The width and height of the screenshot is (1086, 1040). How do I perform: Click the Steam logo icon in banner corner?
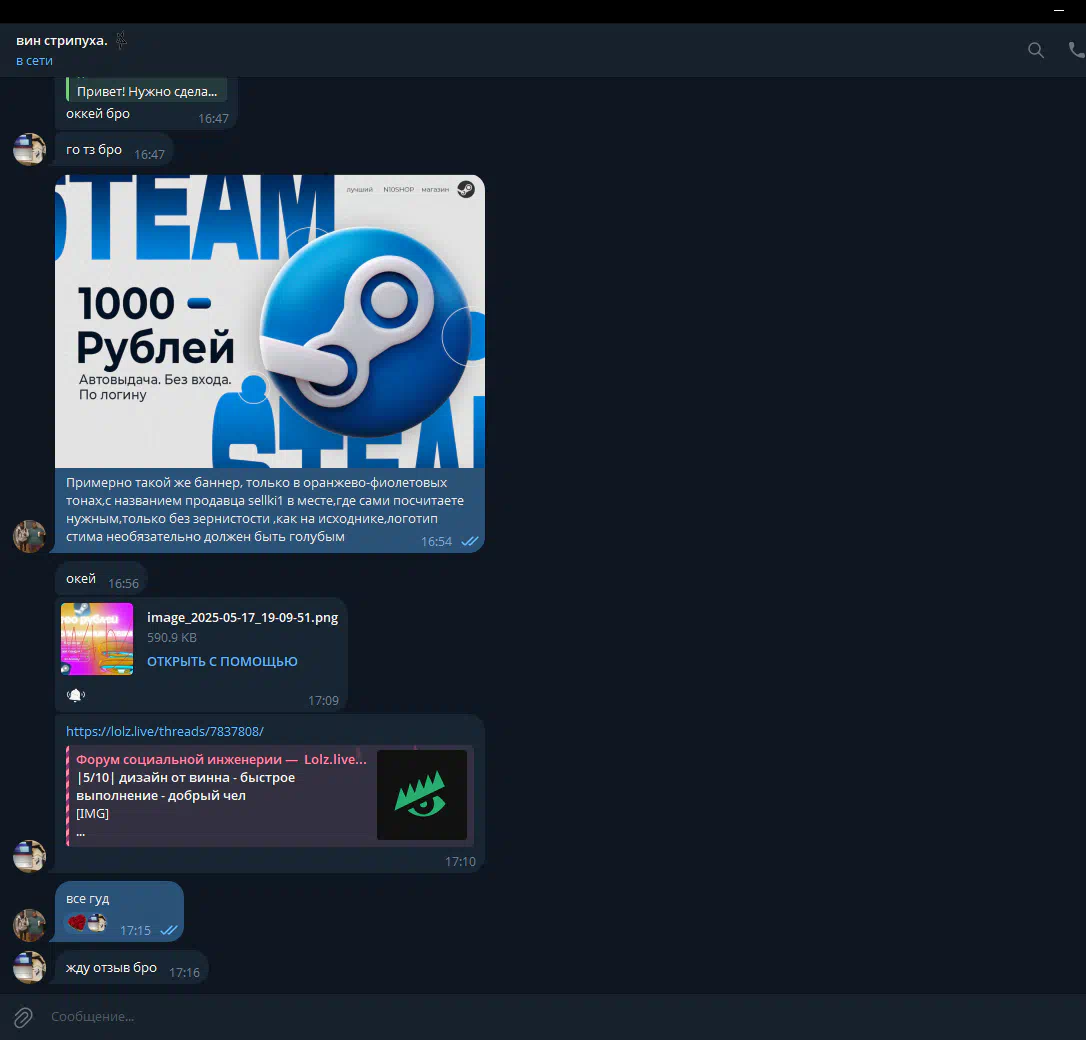click(x=466, y=189)
